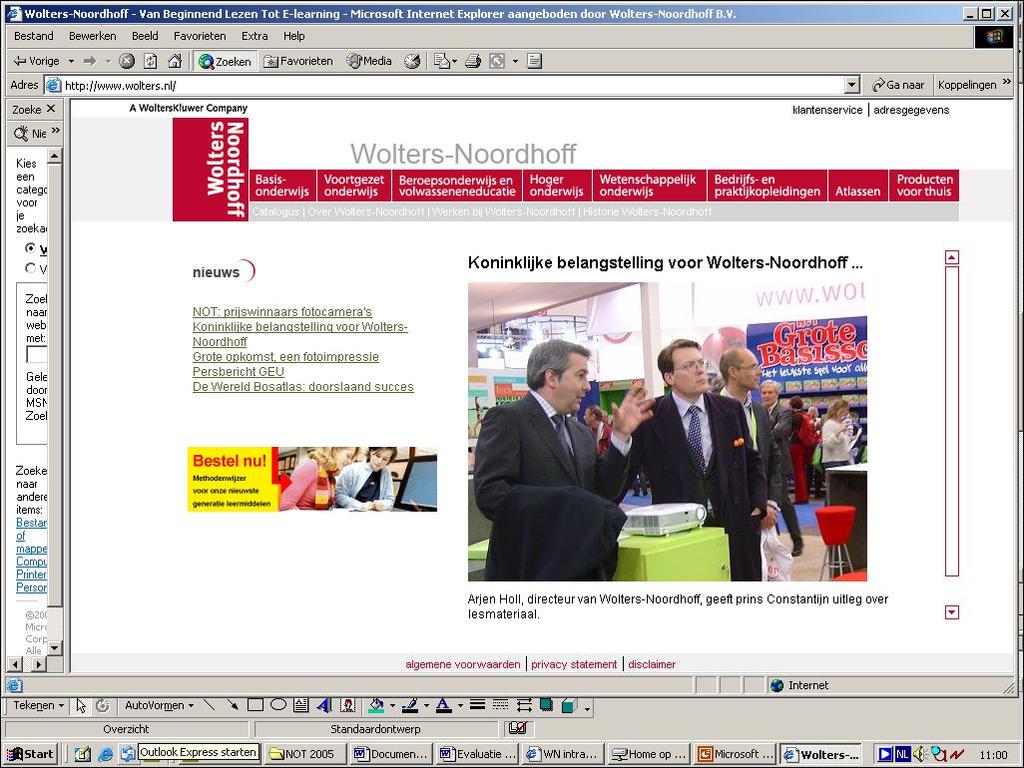Open the Bewerken menu

click(92, 36)
